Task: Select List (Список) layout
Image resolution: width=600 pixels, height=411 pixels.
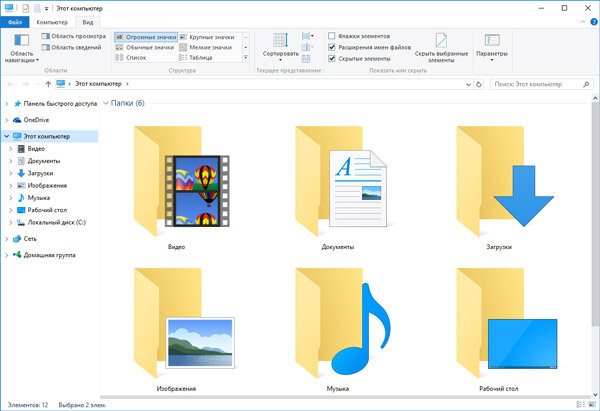Action: coord(131,57)
